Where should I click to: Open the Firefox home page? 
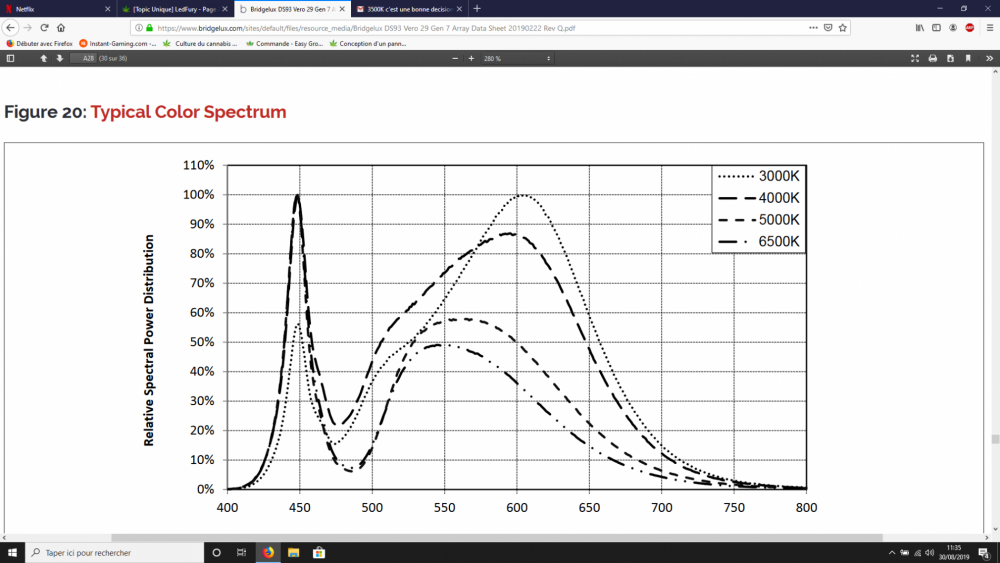pyautogui.click(x=61, y=27)
